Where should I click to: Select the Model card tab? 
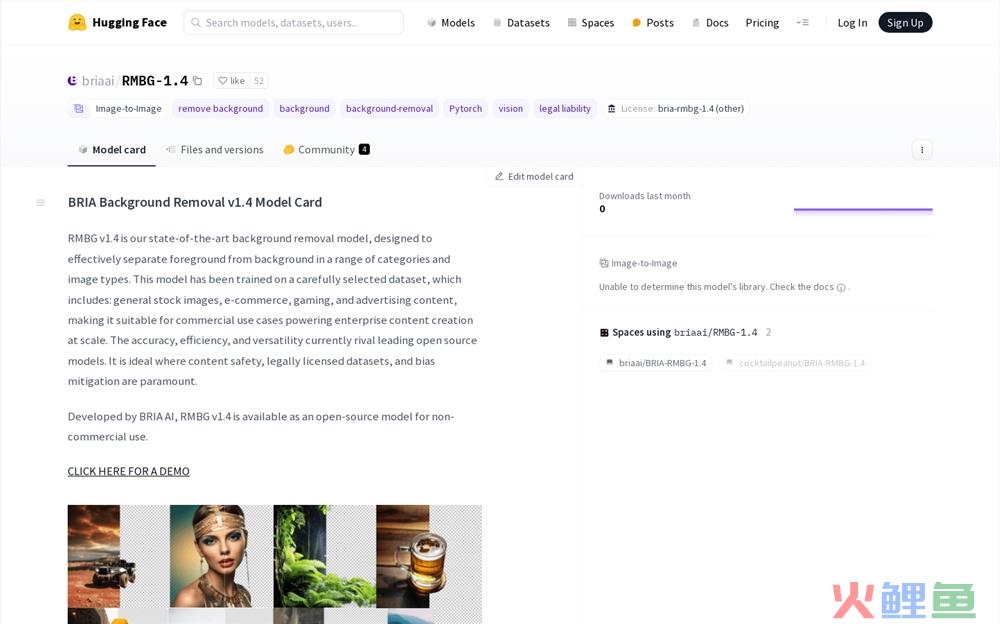(x=112, y=150)
